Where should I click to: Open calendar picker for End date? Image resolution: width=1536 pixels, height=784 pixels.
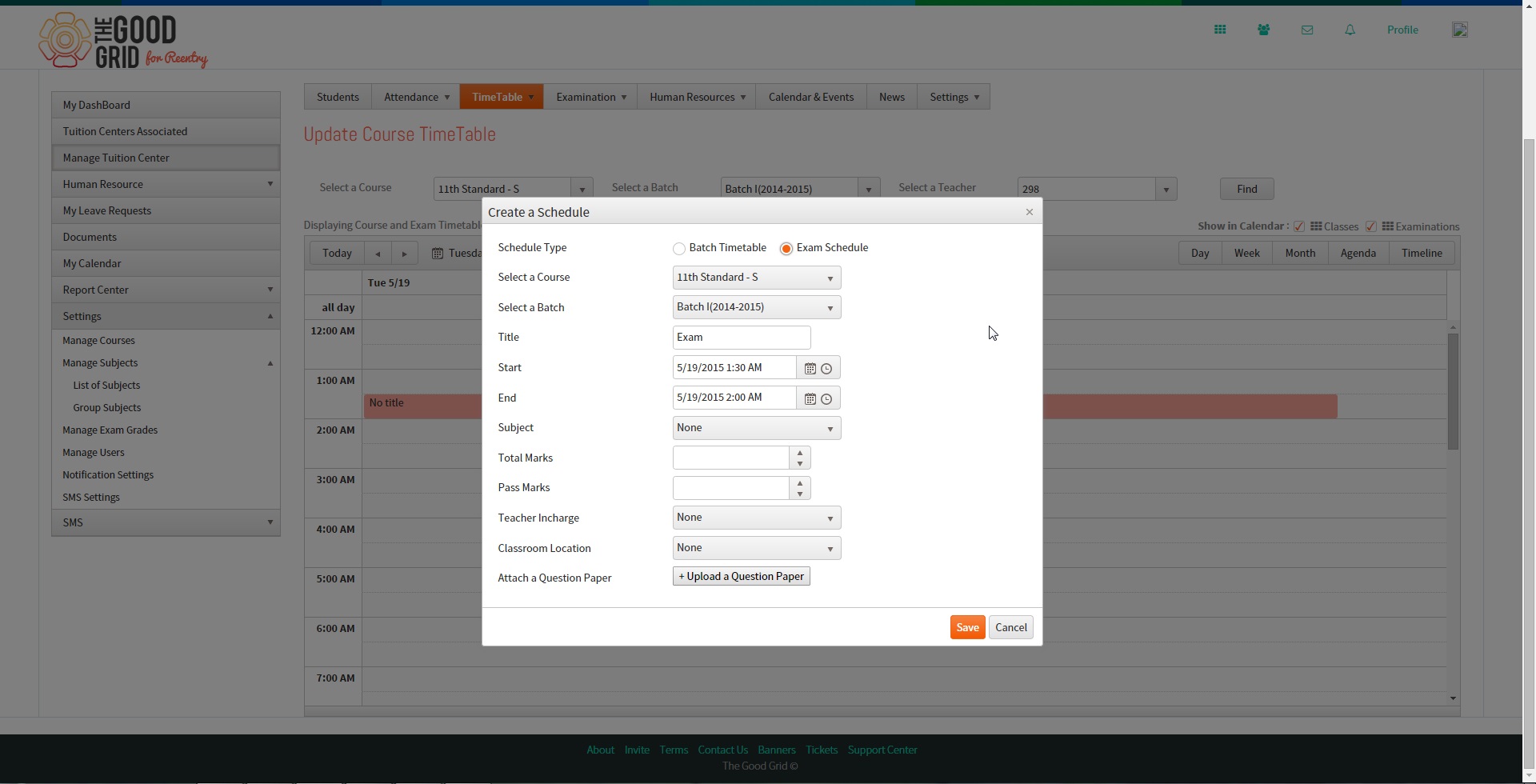(810, 398)
